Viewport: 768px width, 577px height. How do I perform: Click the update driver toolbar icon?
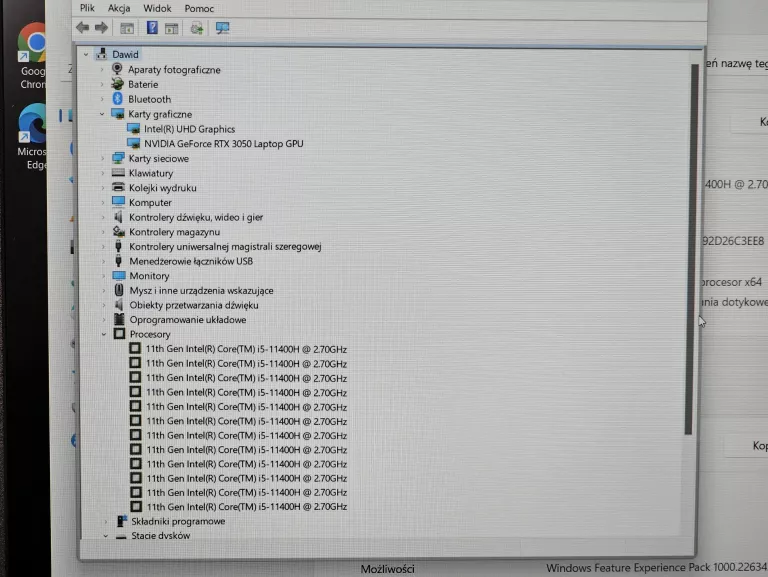coord(196,28)
